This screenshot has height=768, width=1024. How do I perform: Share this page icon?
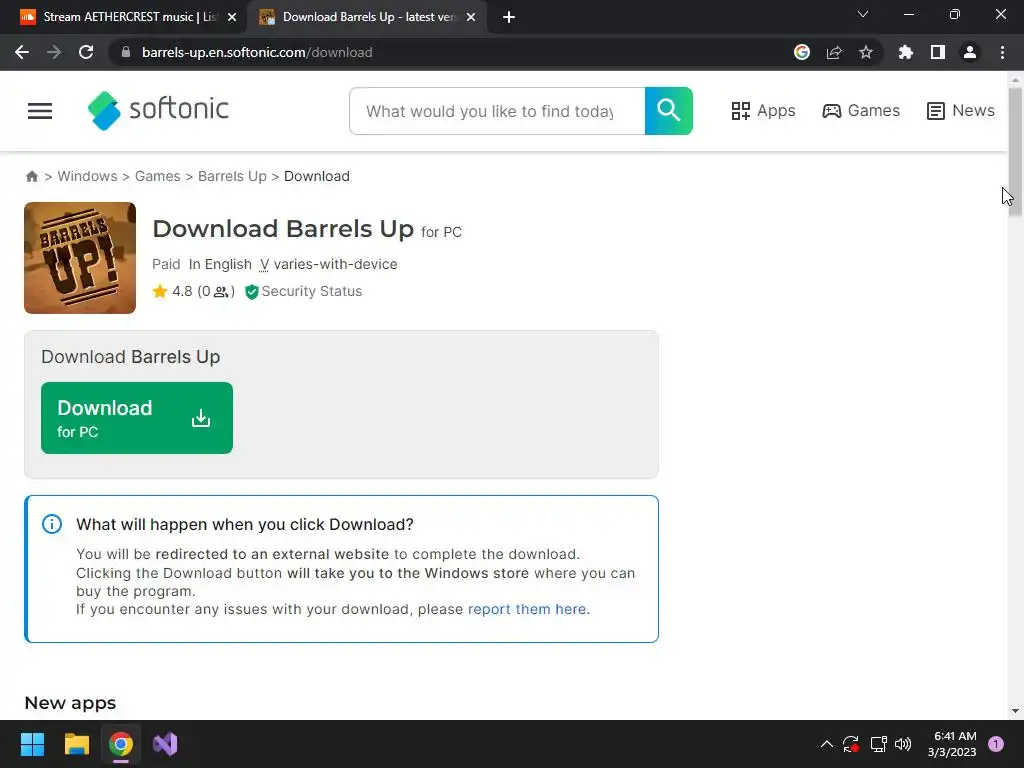click(834, 52)
